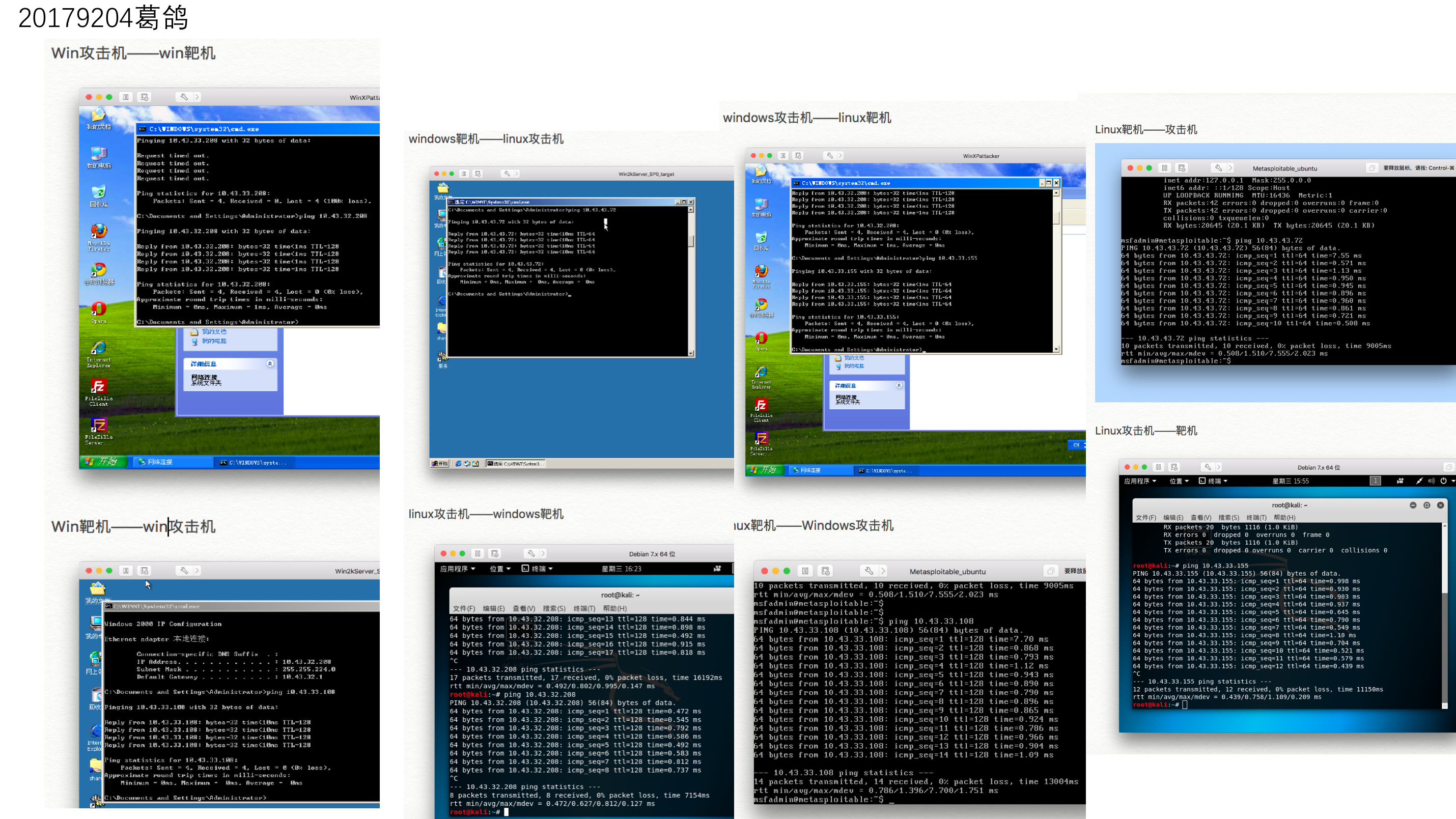
Task: Open Mozilla Firefox icon under 'Win攻击机——win靶机' heading
Action: point(98,231)
